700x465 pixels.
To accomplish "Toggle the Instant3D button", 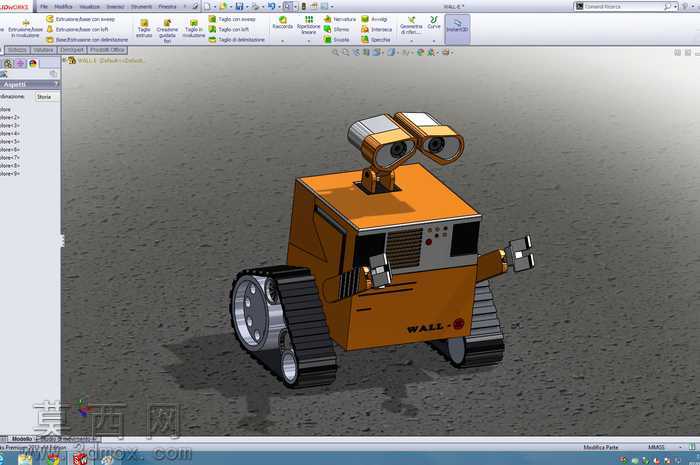I will [457, 28].
